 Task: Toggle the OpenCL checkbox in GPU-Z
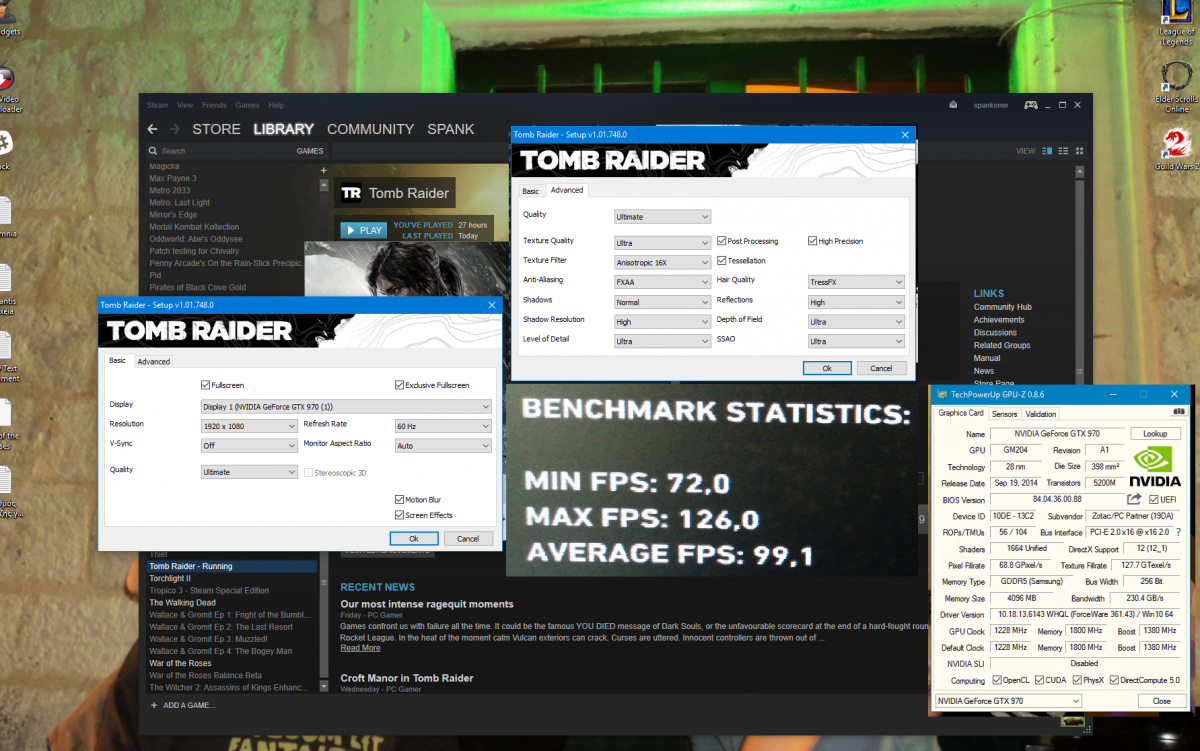click(997, 680)
